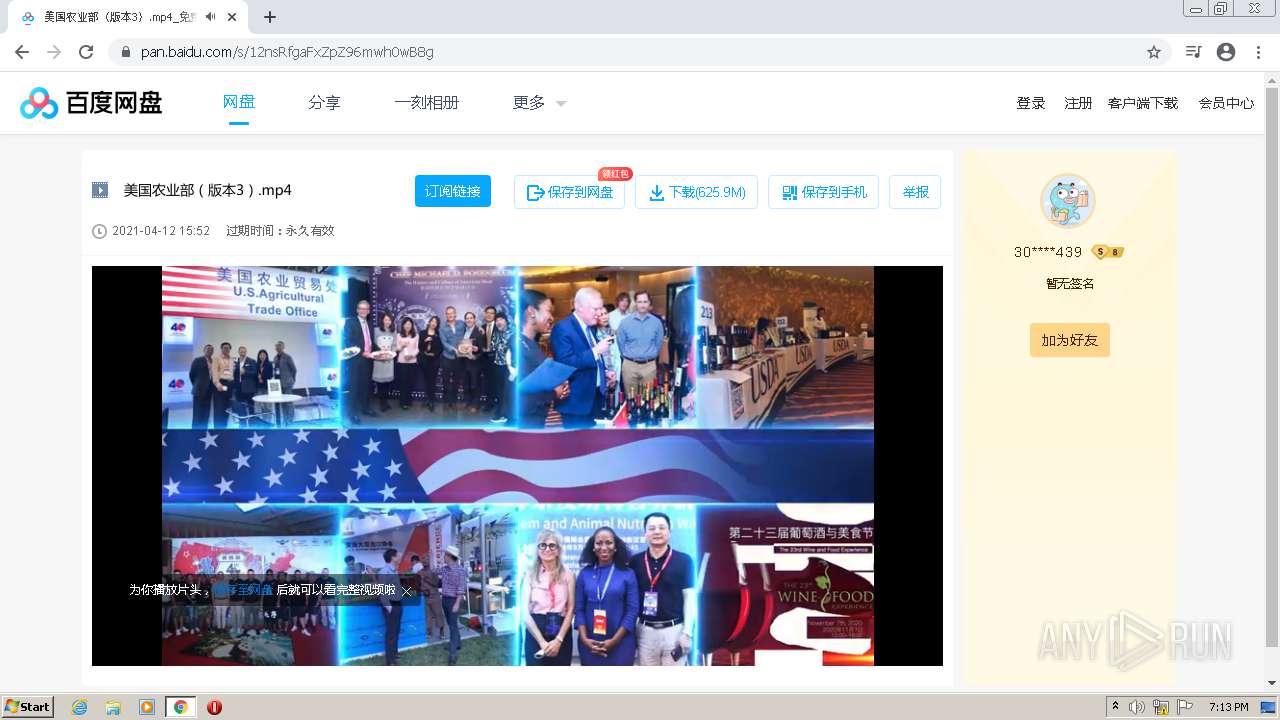Image resolution: width=1280 pixels, height=720 pixels.
Task: Select the 网盘 tab
Action: click(239, 102)
